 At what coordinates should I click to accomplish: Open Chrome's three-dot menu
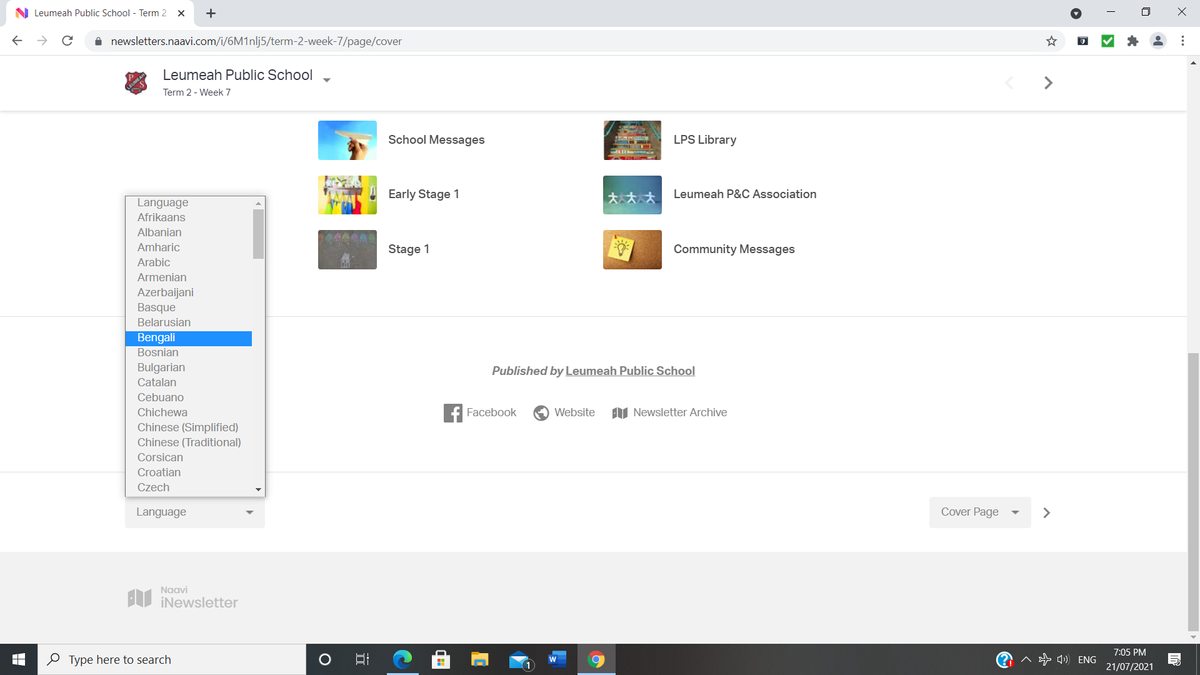click(1182, 41)
